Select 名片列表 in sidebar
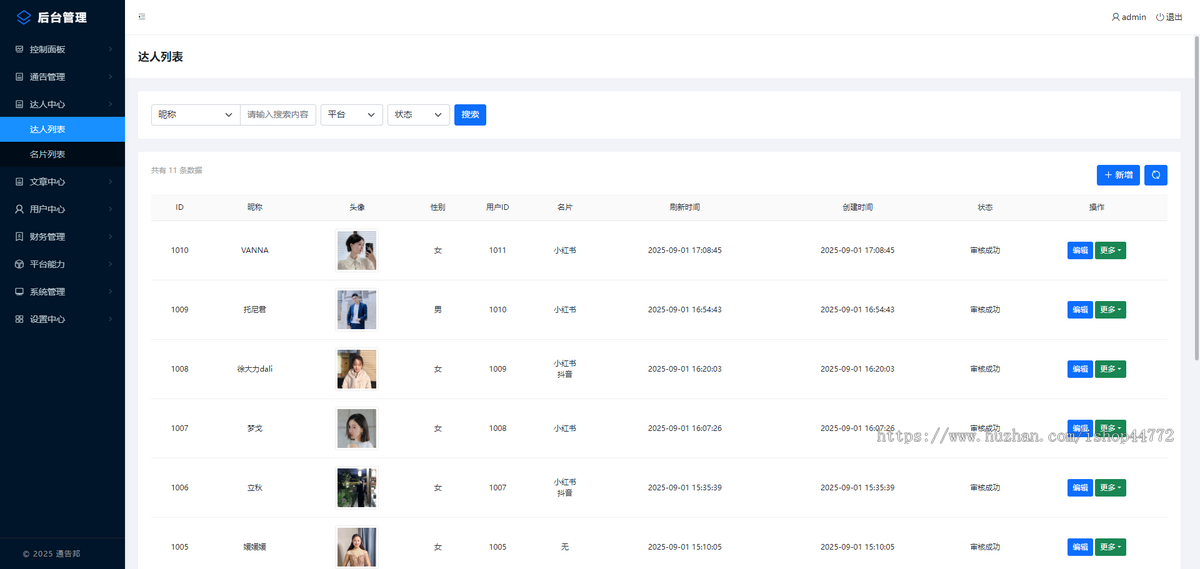This screenshot has width=1200, height=569. point(62,155)
